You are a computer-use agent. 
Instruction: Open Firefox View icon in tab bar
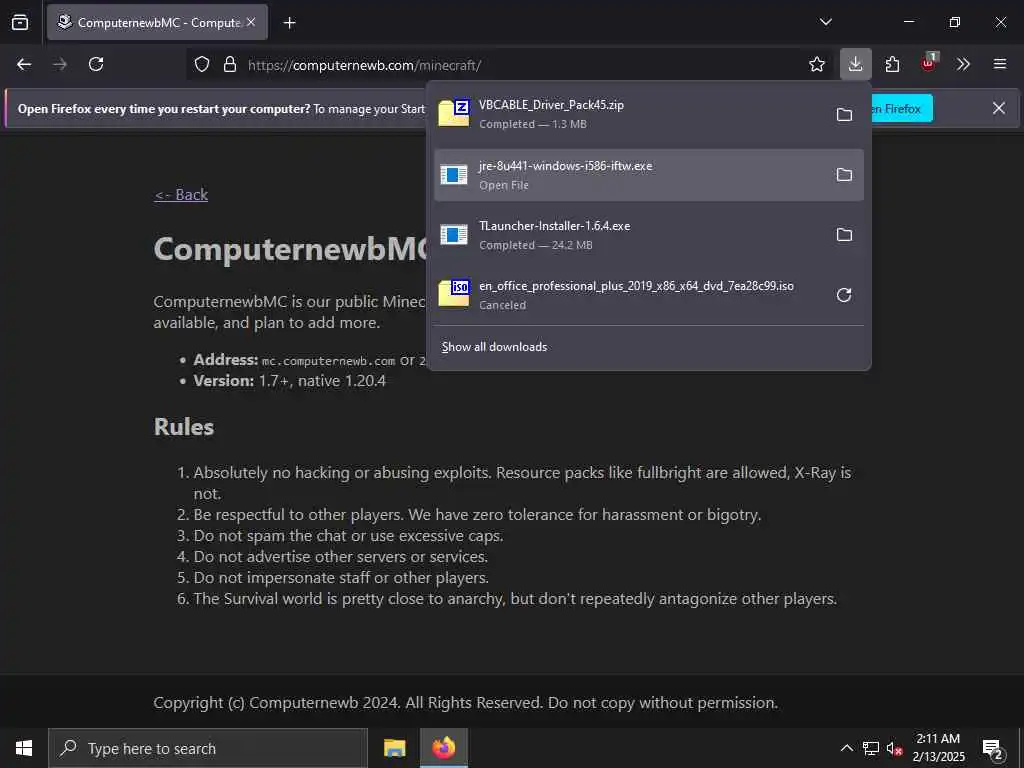pyautogui.click(x=20, y=22)
